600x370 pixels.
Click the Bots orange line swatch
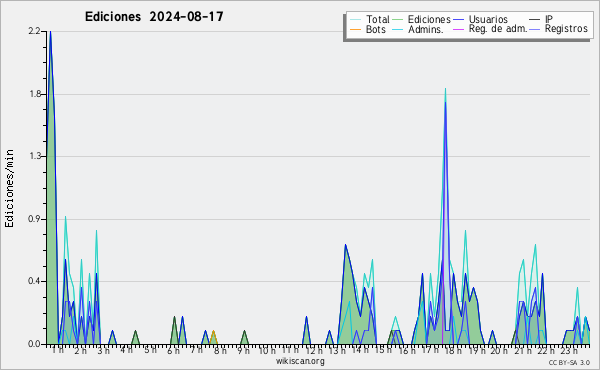pyautogui.click(x=355, y=29)
